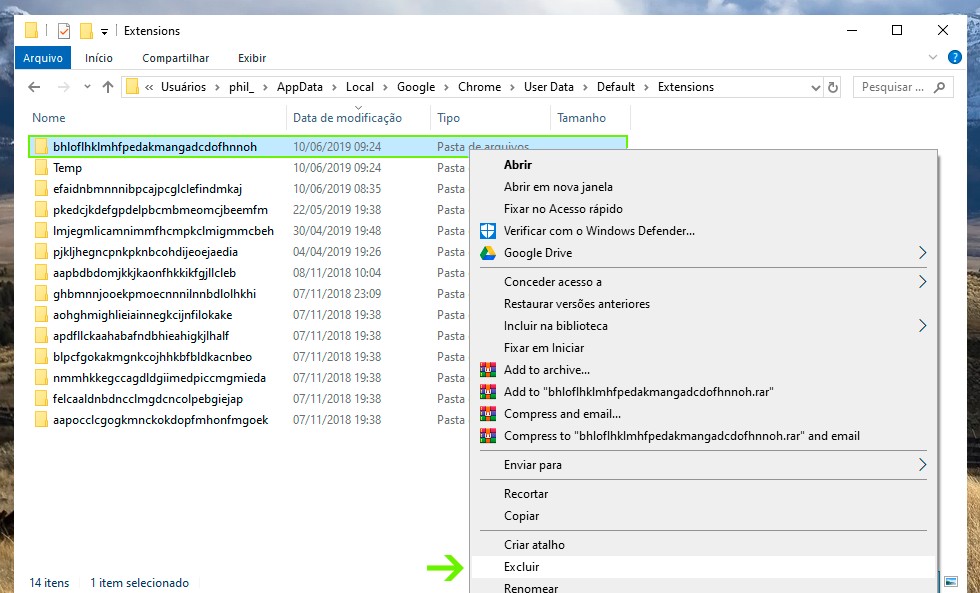
Task: Open the Quick Access Toolbar customize dropdown
Action: click(x=104, y=31)
